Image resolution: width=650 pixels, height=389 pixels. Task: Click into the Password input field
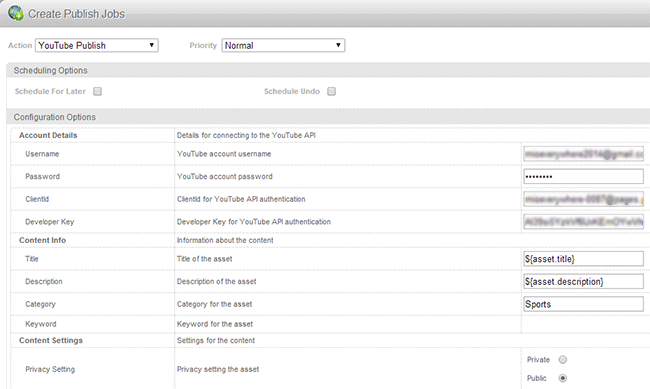(584, 176)
